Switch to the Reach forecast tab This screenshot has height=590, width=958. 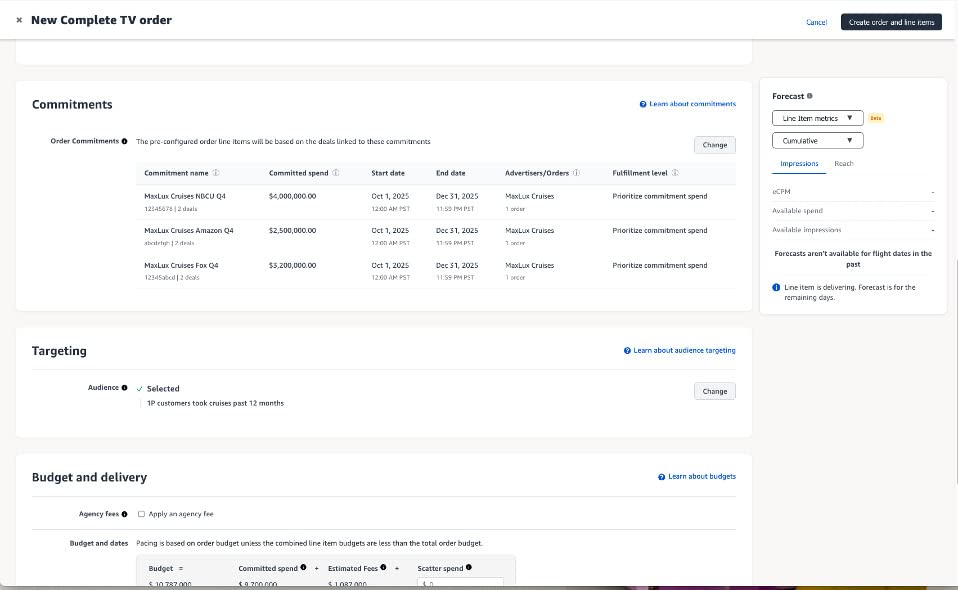pyautogui.click(x=843, y=164)
